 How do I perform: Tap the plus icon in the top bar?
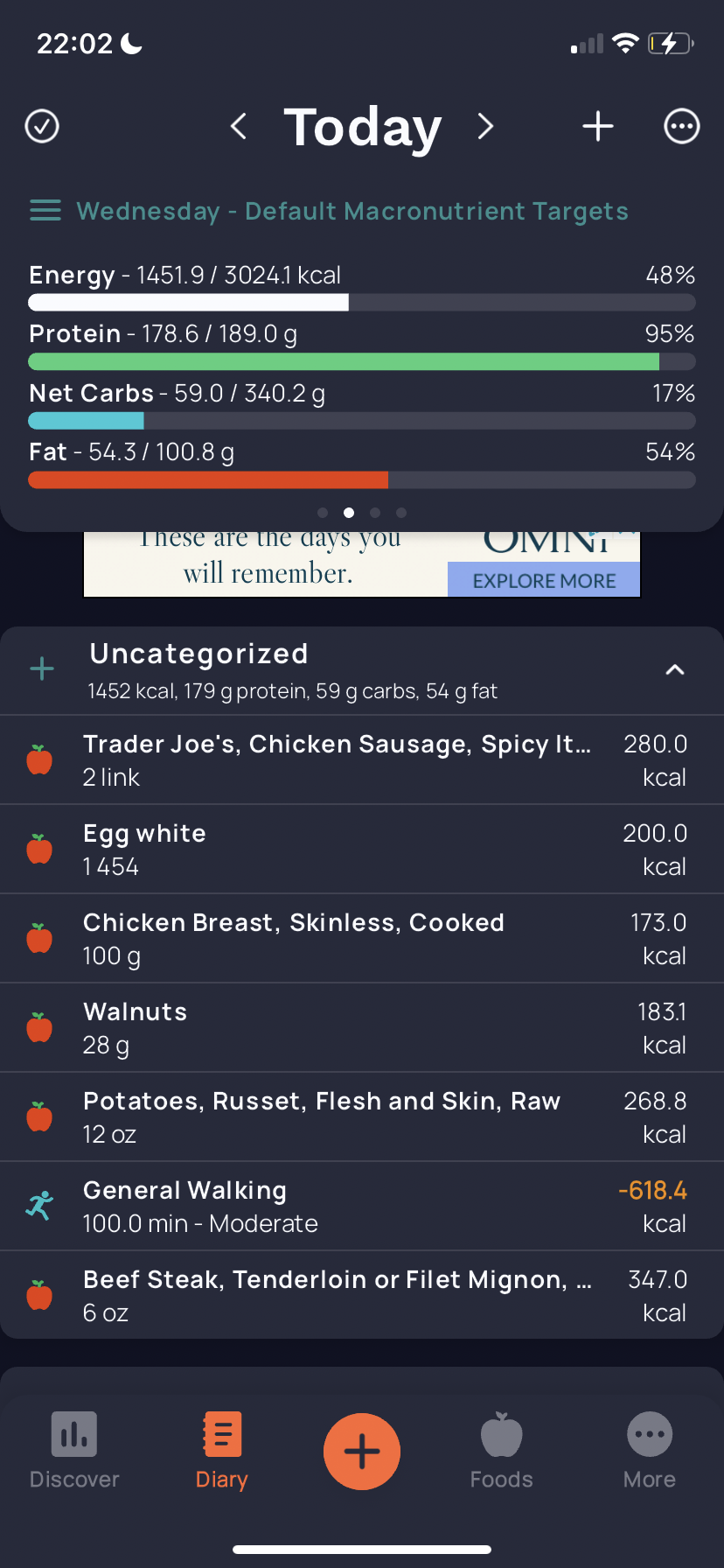tap(598, 126)
